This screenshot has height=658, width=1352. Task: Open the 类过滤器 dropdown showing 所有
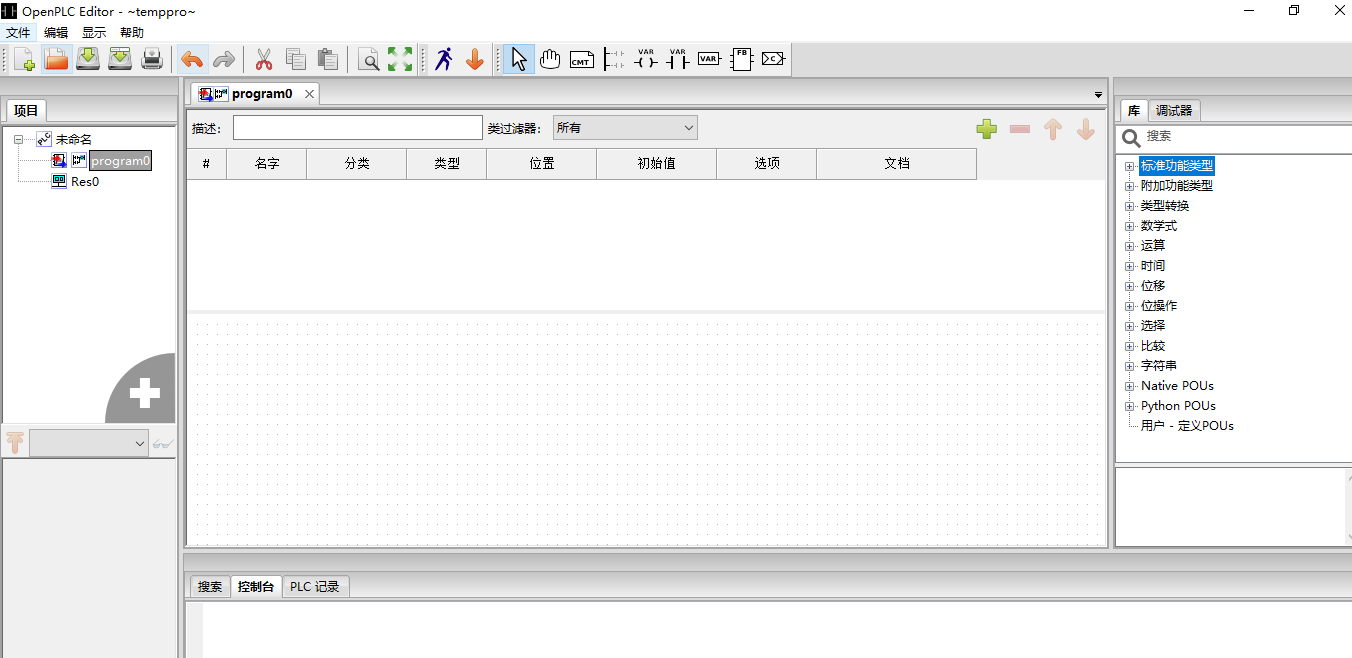point(624,127)
